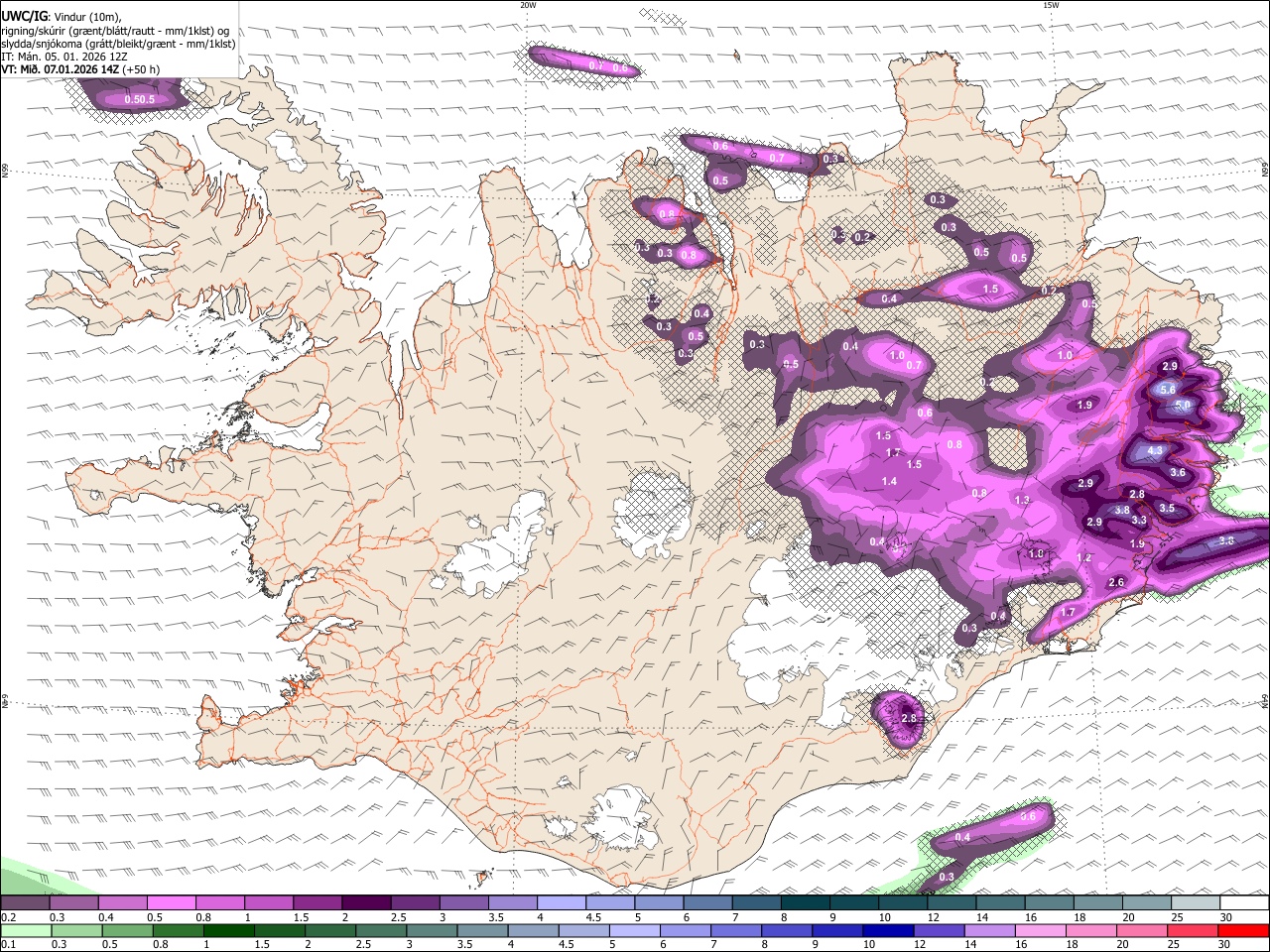Click the '1.3' precipitation value on the map
The height and width of the screenshot is (952, 1270).
[x=1023, y=500]
